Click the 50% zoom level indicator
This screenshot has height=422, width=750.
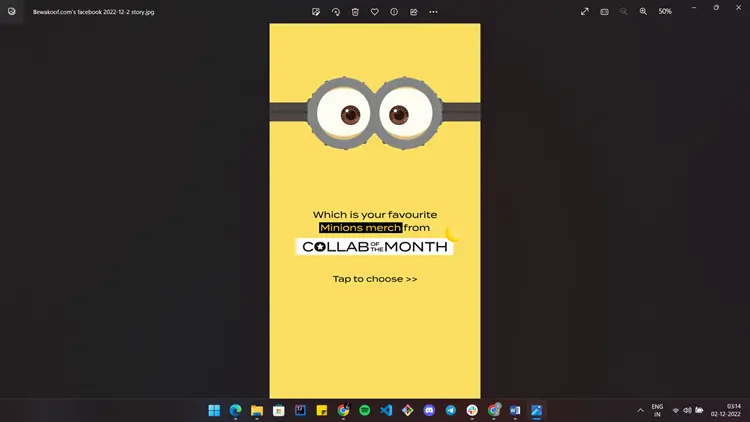coord(665,12)
